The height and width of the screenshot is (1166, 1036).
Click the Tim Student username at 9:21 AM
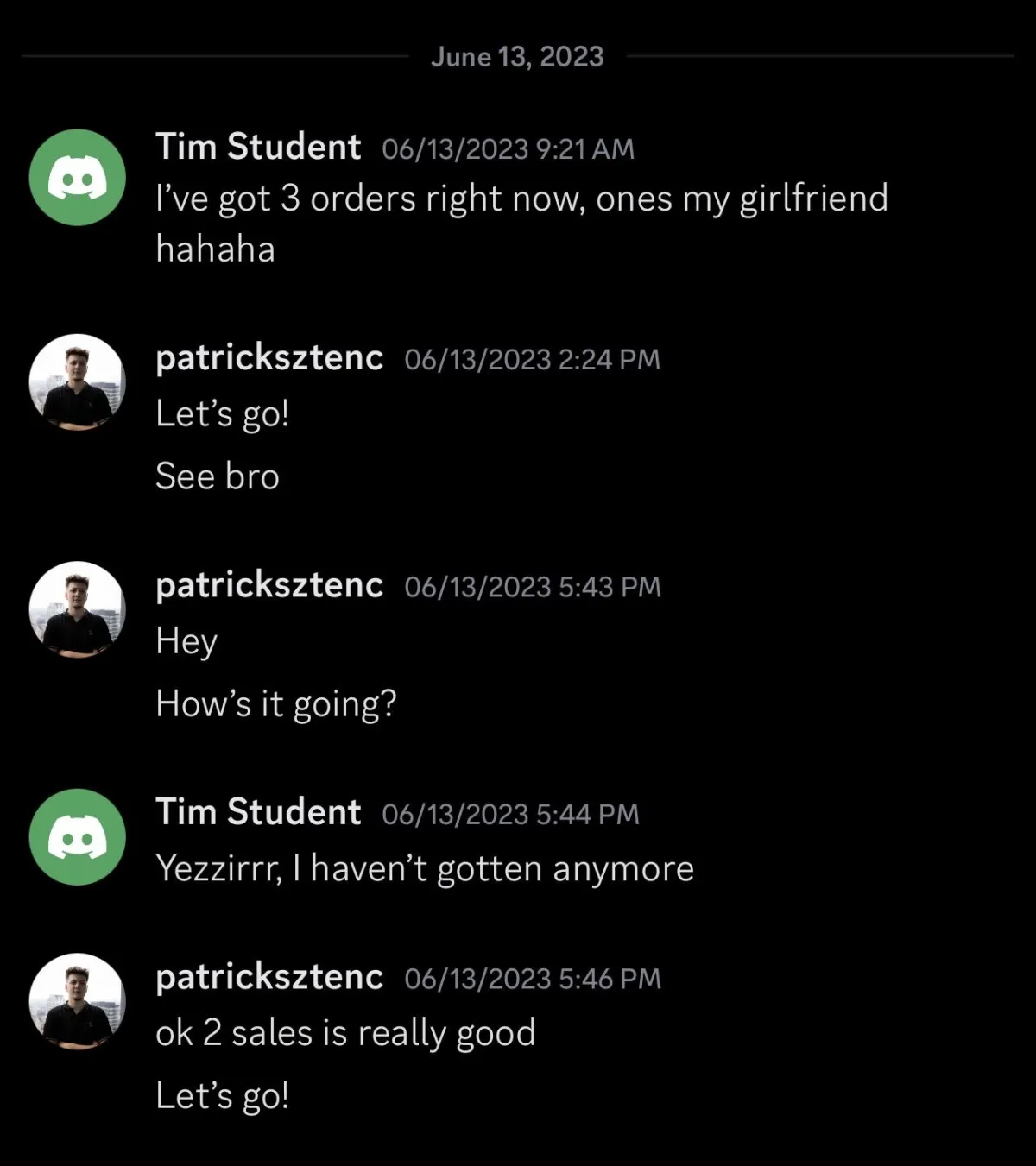tap(258, 147)
